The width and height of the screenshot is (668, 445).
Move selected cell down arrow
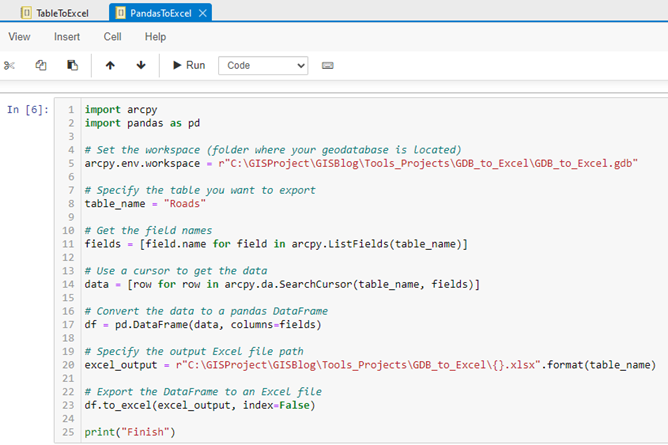[141, 65]
